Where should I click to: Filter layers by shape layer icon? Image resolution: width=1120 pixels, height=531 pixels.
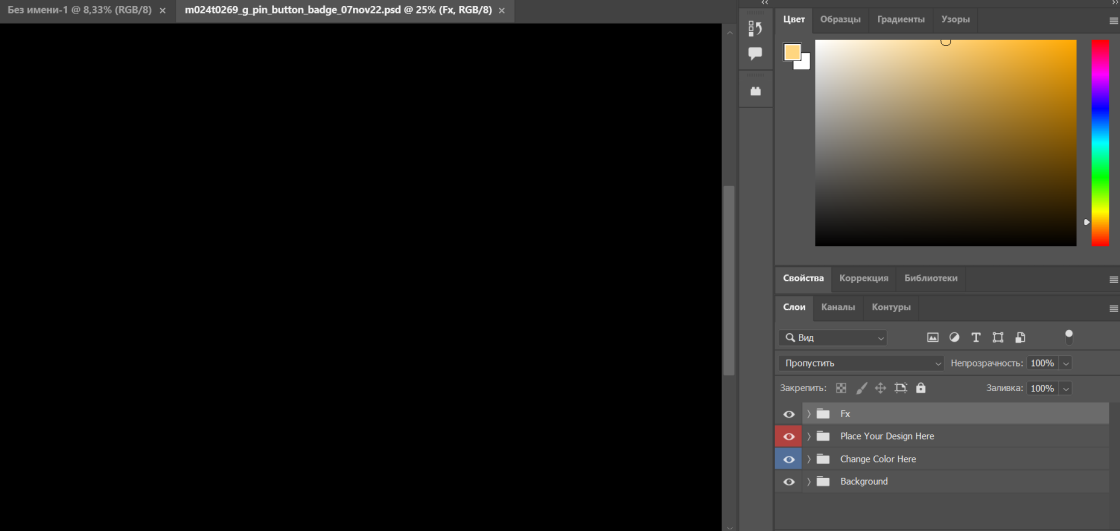click(x=998, y=337)
